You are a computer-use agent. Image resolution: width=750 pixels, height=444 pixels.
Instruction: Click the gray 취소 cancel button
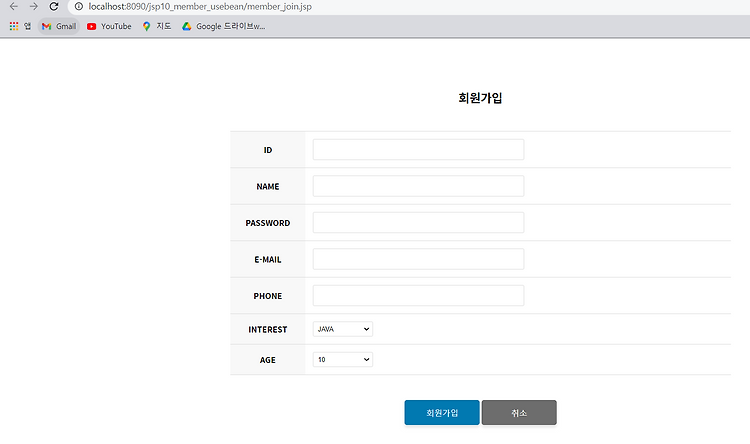(519, 412)
